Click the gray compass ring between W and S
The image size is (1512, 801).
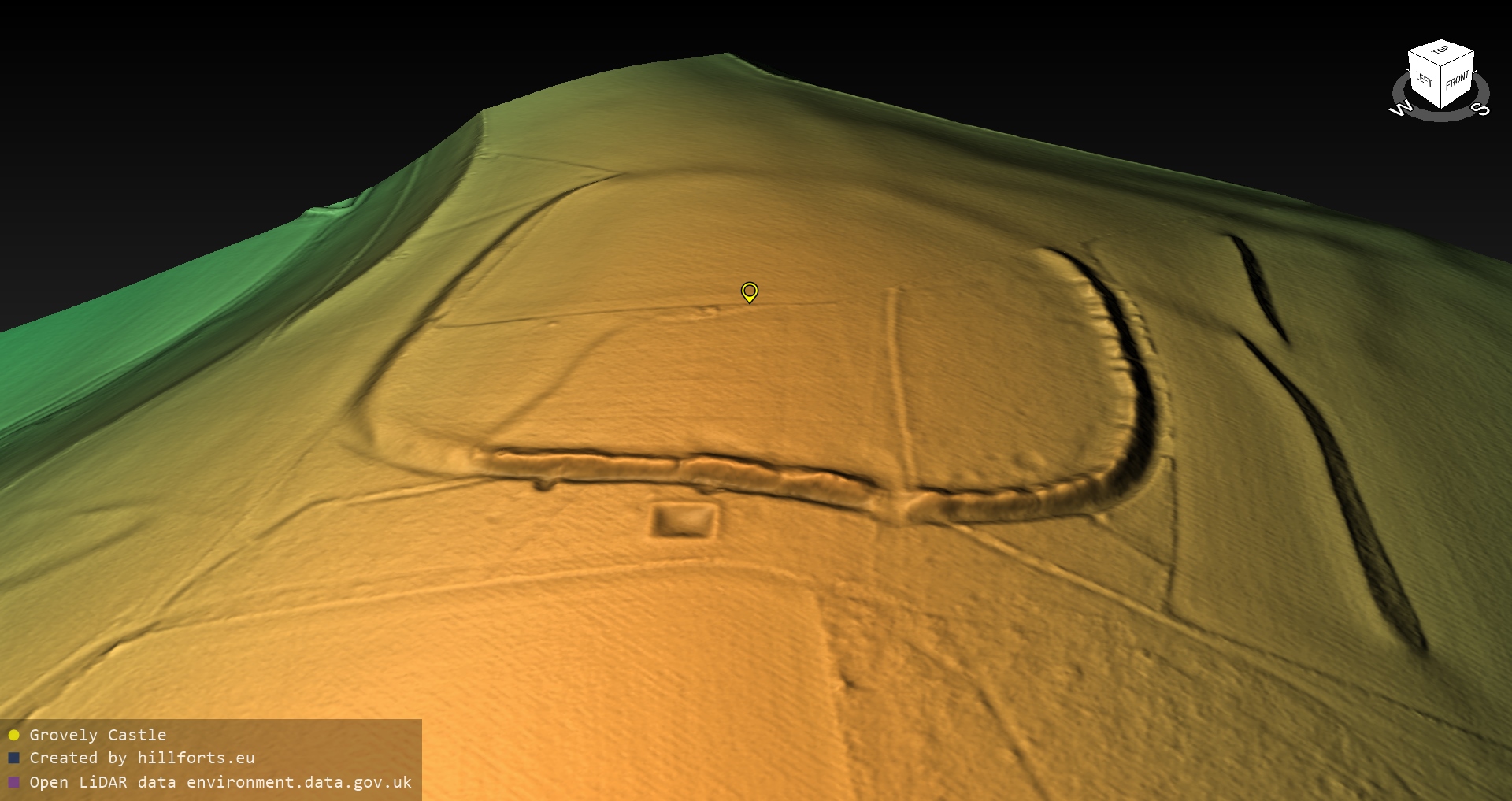[1441, 117]
